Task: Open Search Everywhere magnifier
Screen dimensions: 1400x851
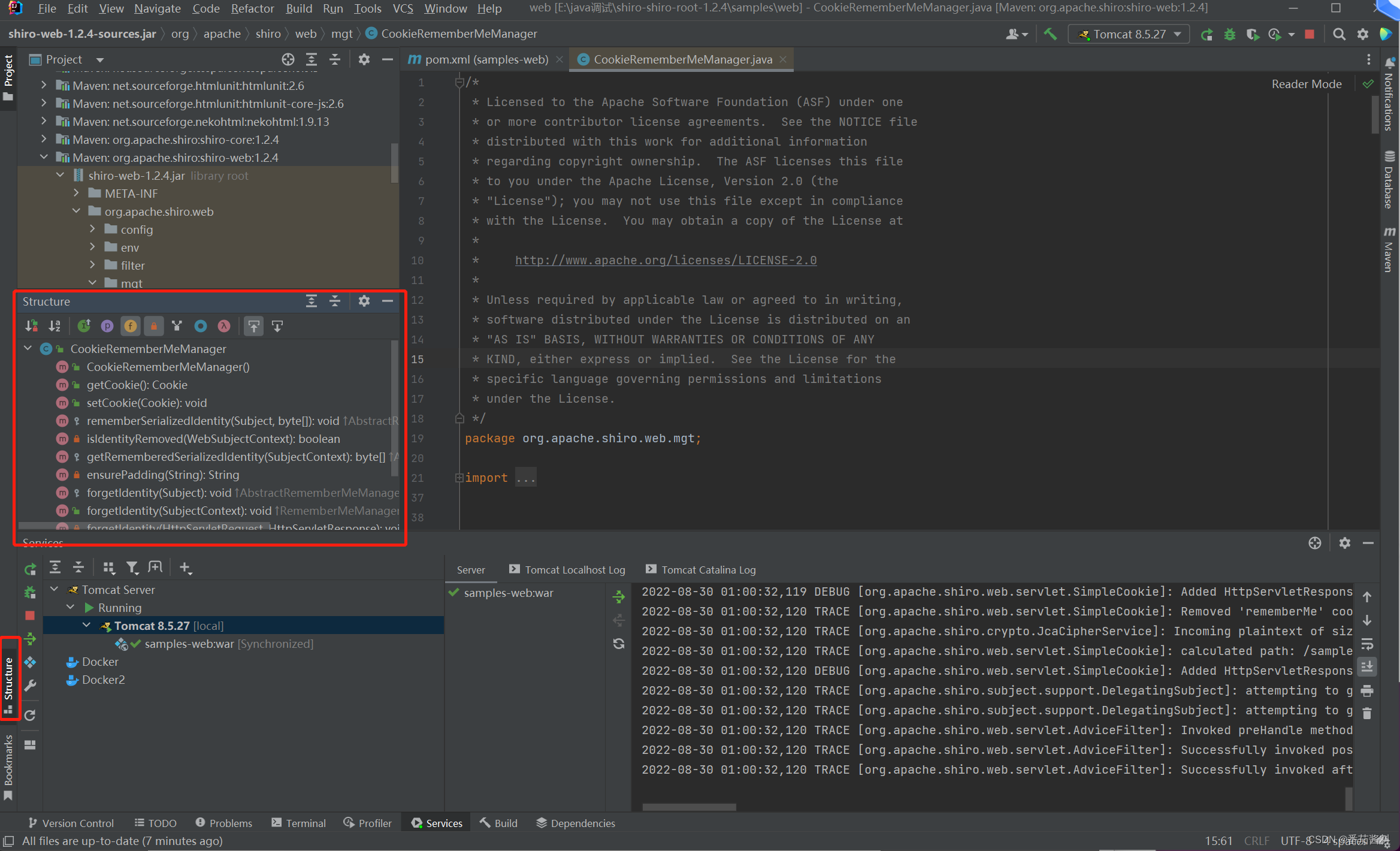Action: point(1339,34)
